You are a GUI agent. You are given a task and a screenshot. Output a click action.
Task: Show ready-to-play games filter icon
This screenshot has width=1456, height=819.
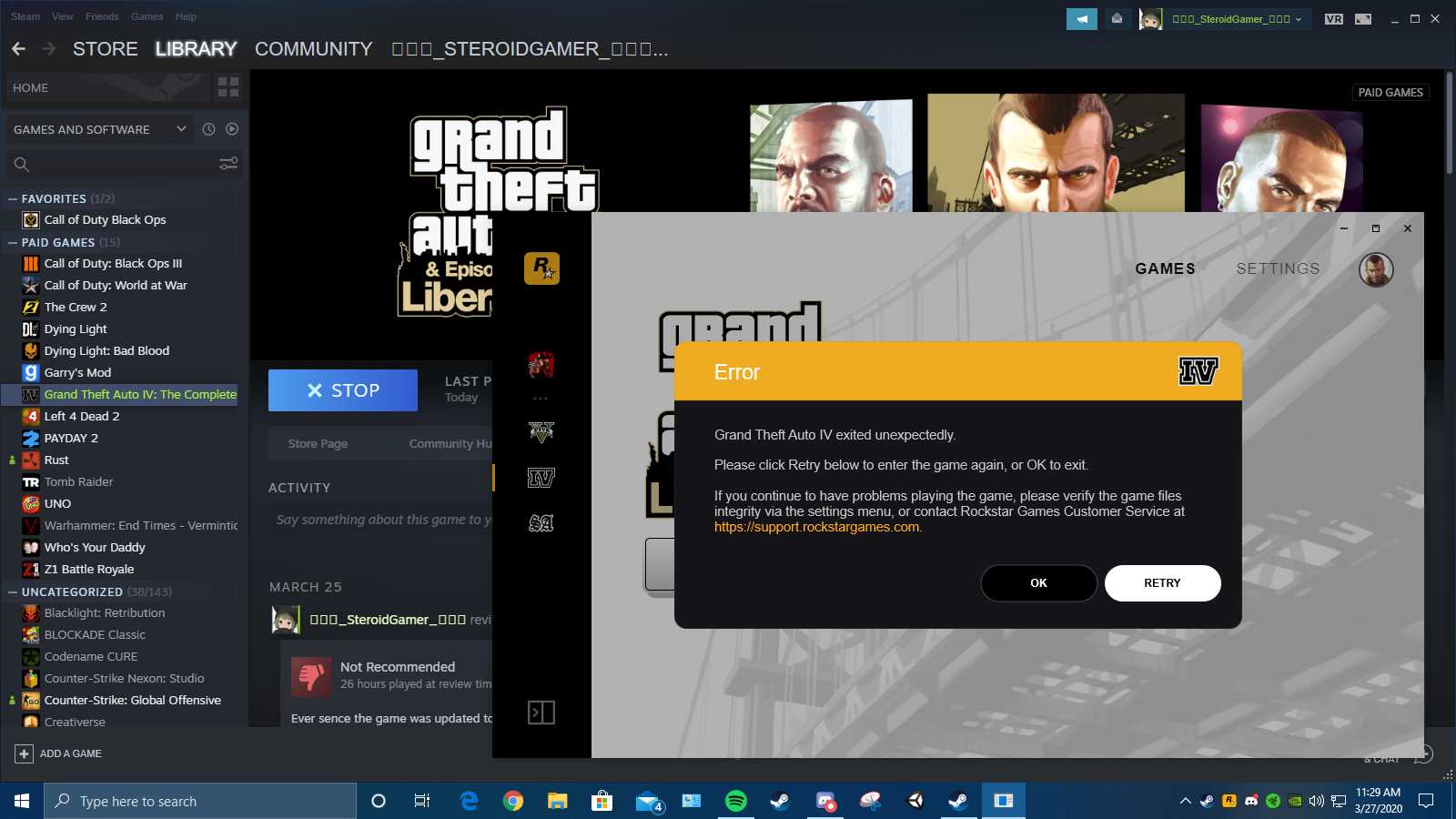pos(232,129)
